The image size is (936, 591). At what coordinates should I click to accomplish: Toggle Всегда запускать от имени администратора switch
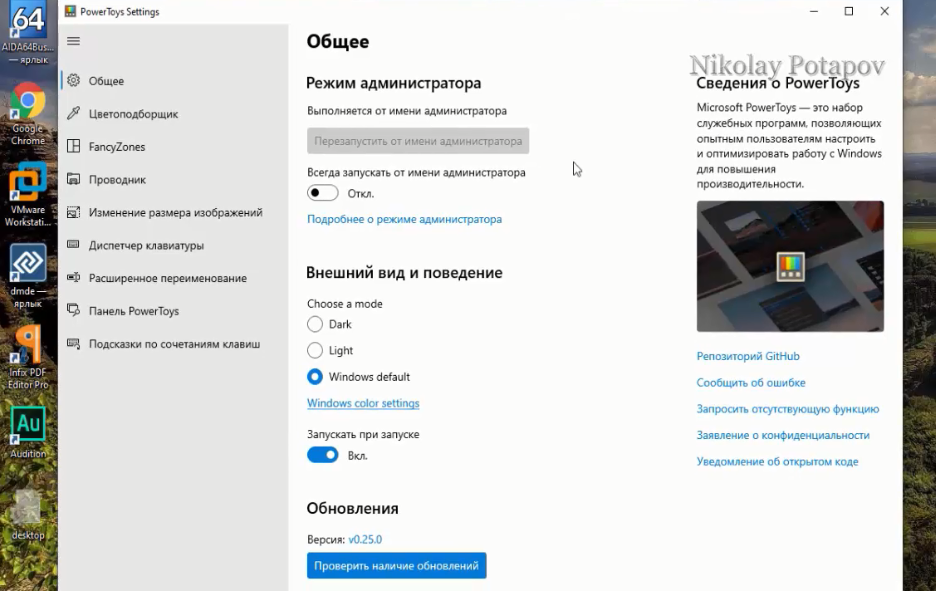coord(322,193)
